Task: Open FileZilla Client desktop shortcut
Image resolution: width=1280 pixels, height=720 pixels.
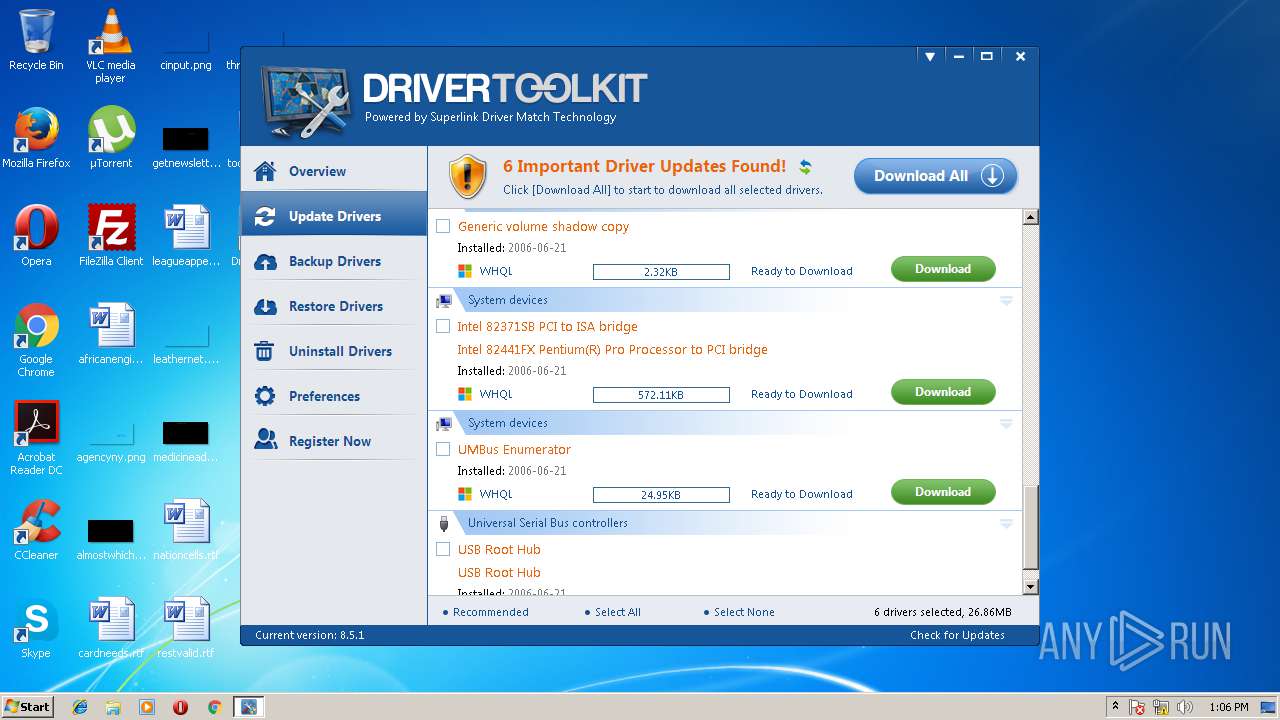Action: [111, 236]
